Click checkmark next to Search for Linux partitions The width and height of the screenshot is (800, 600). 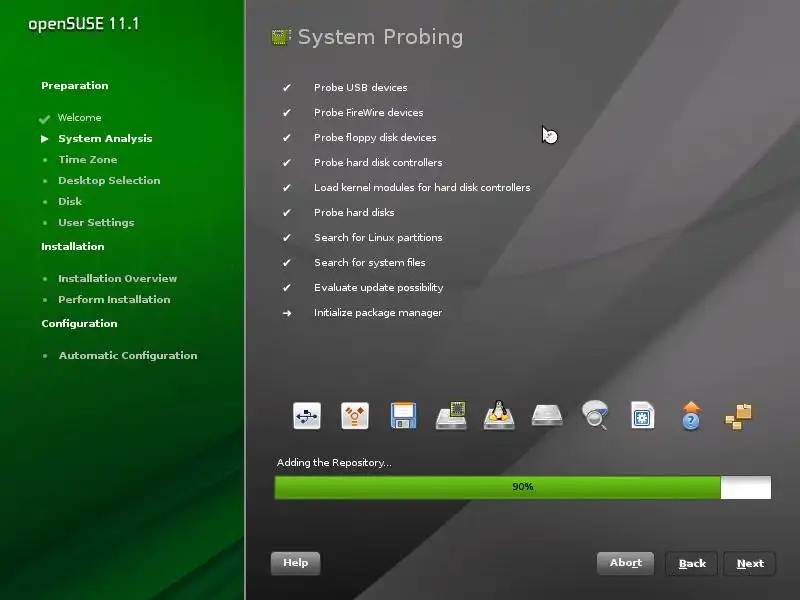(287, 238)
